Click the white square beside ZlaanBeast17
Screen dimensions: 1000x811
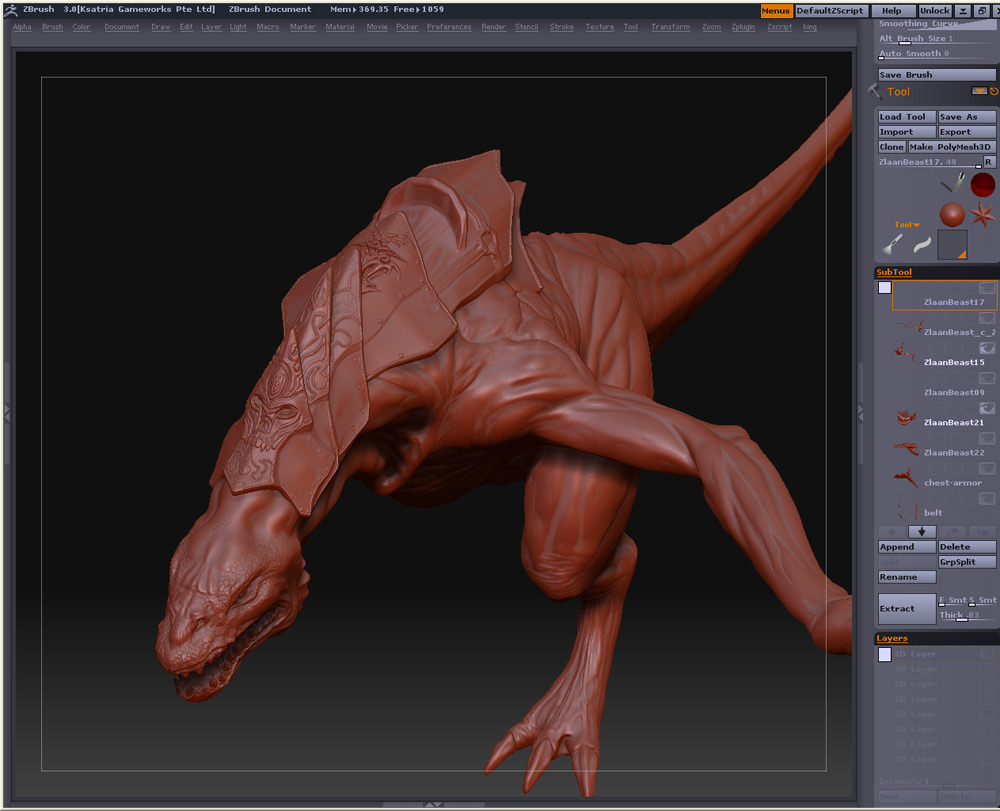tap(885, 288)
